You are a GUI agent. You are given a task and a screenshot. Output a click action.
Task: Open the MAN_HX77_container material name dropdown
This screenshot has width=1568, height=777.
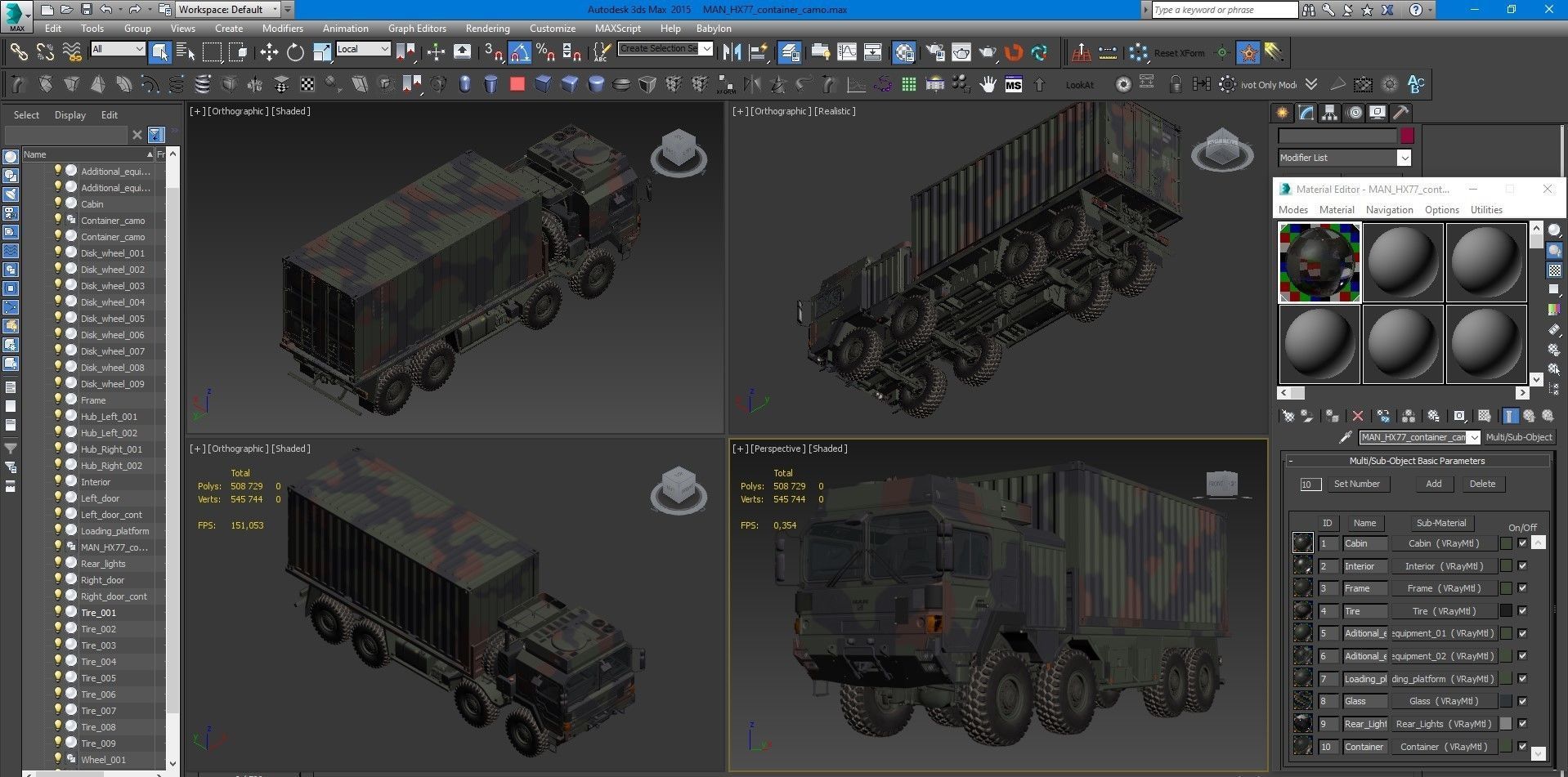click(1419, 437)
